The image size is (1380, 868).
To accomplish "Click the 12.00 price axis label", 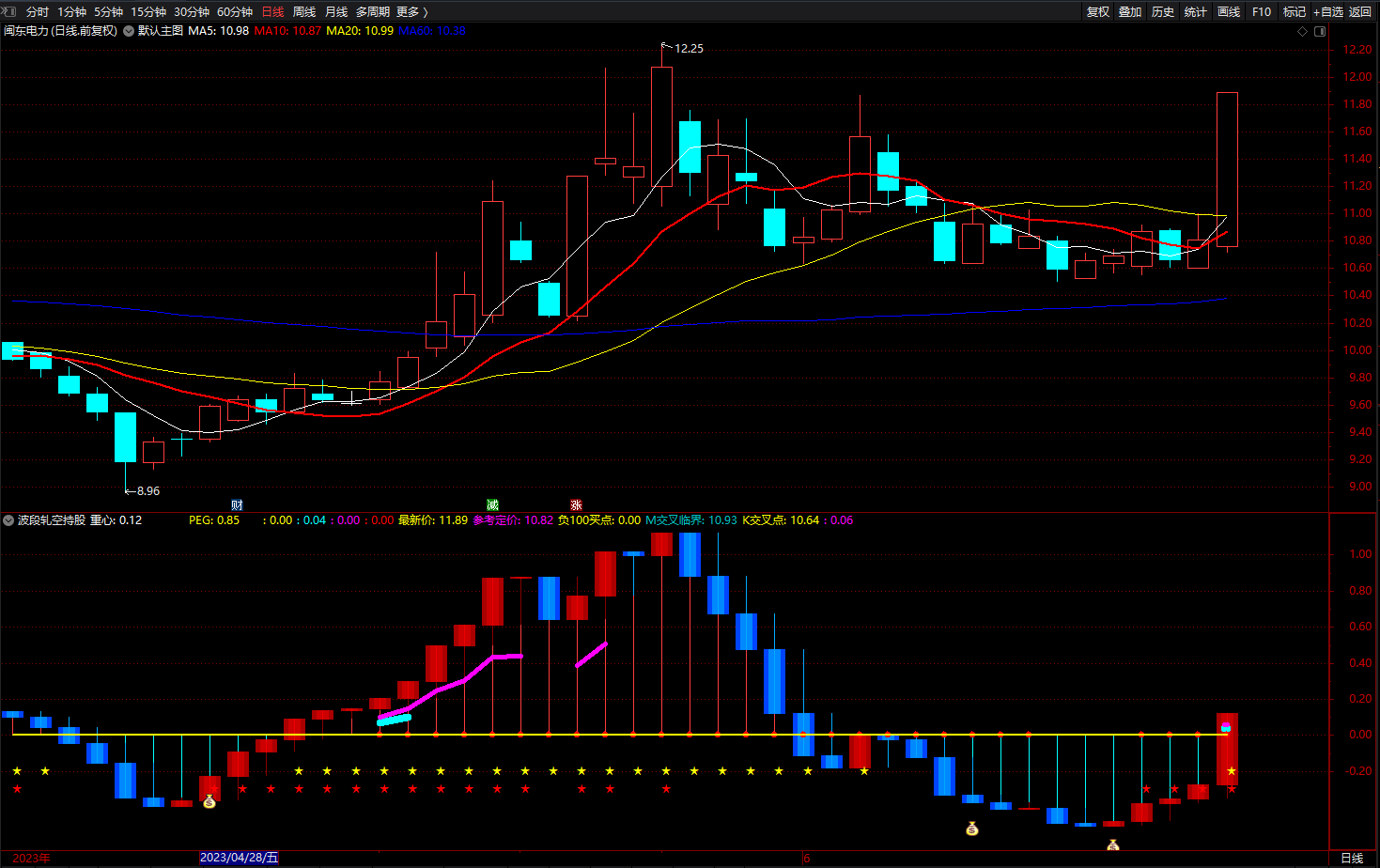I will (x=1357, y=77).
